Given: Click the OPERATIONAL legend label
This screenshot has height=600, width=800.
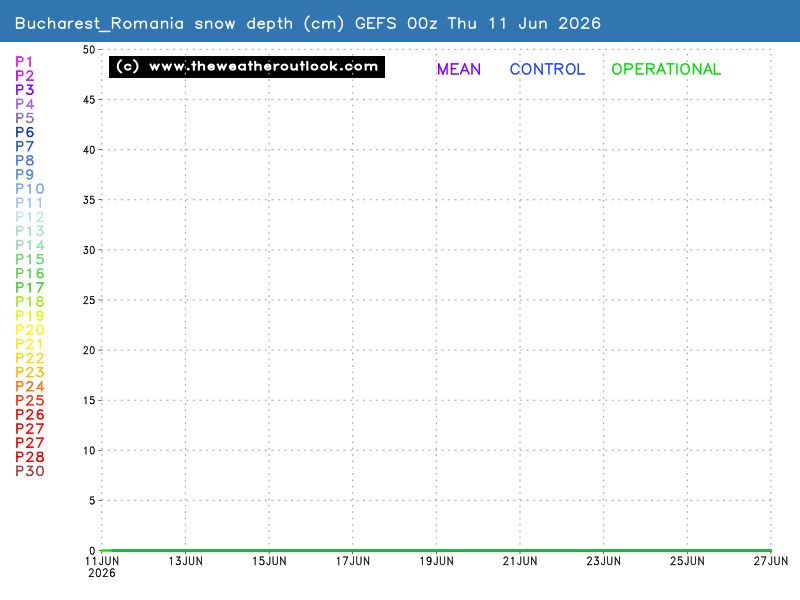Looking at the screenshot, I should (666, 69).
